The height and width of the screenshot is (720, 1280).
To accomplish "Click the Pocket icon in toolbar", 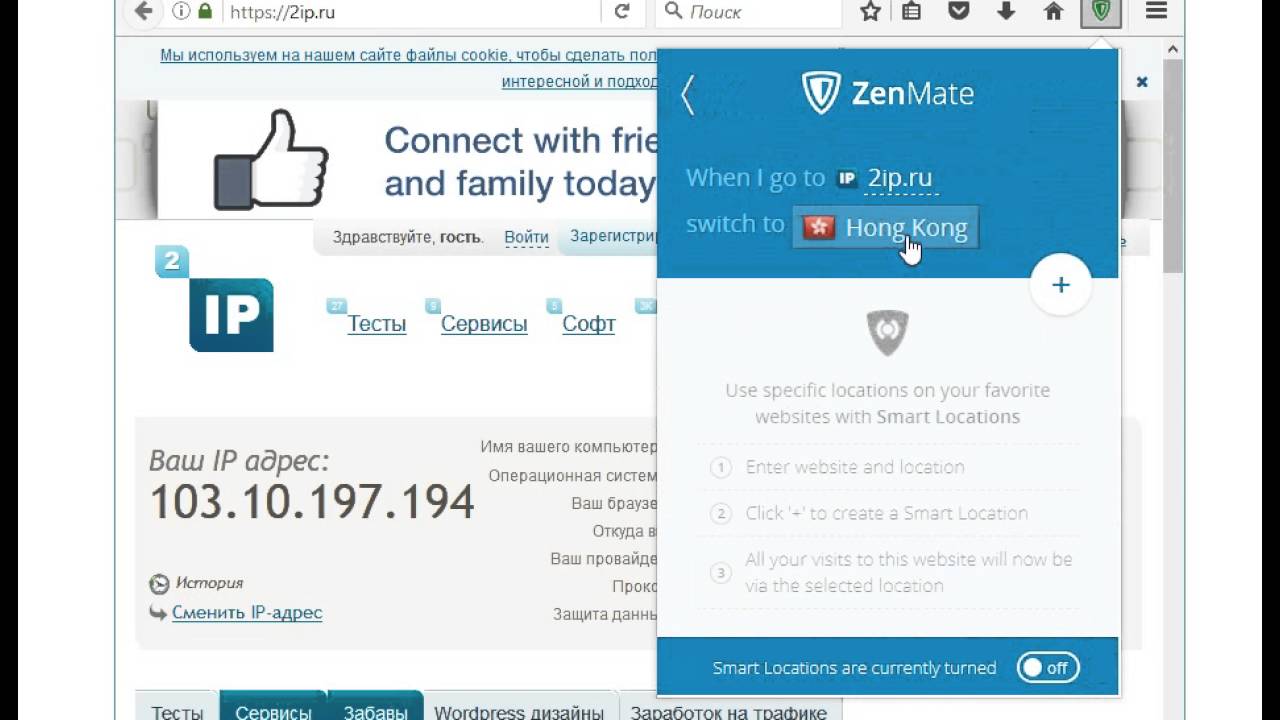I will click(x=959, y=11).
